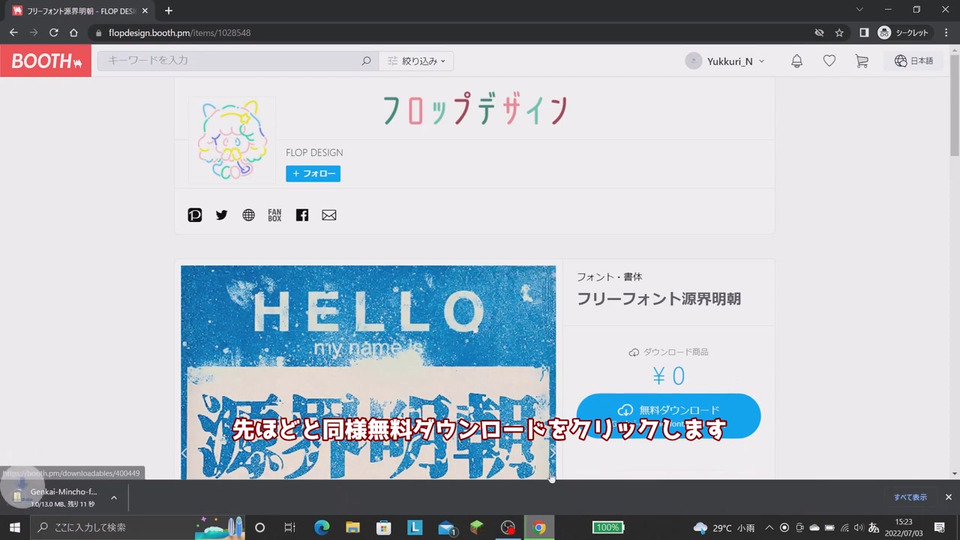The width and height of the screenshot is (960, 540).
Task: Toggle the browser side panel icon
Action: click(x=864, y=32)
